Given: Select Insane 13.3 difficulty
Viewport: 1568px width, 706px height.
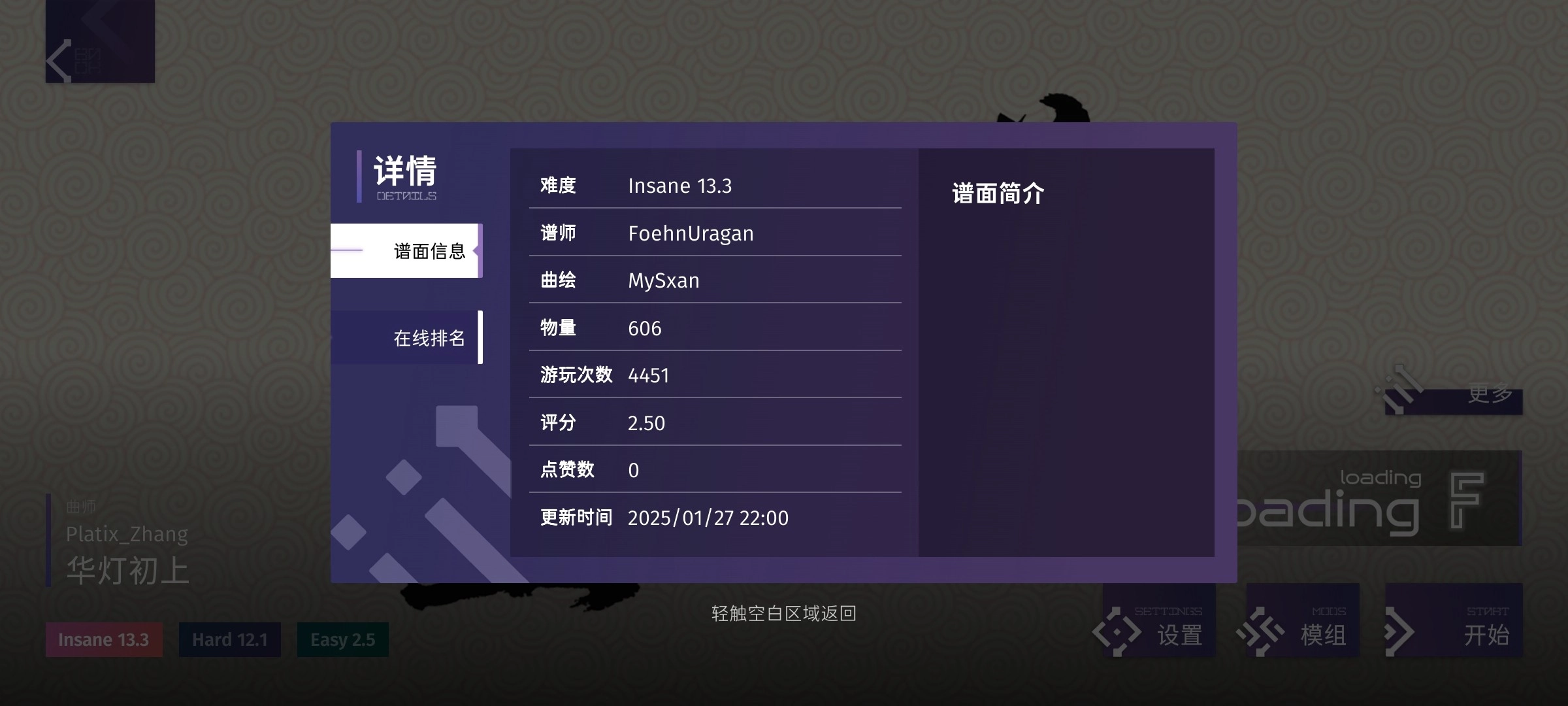Looking at the screenshot, I should coord(104,639).
